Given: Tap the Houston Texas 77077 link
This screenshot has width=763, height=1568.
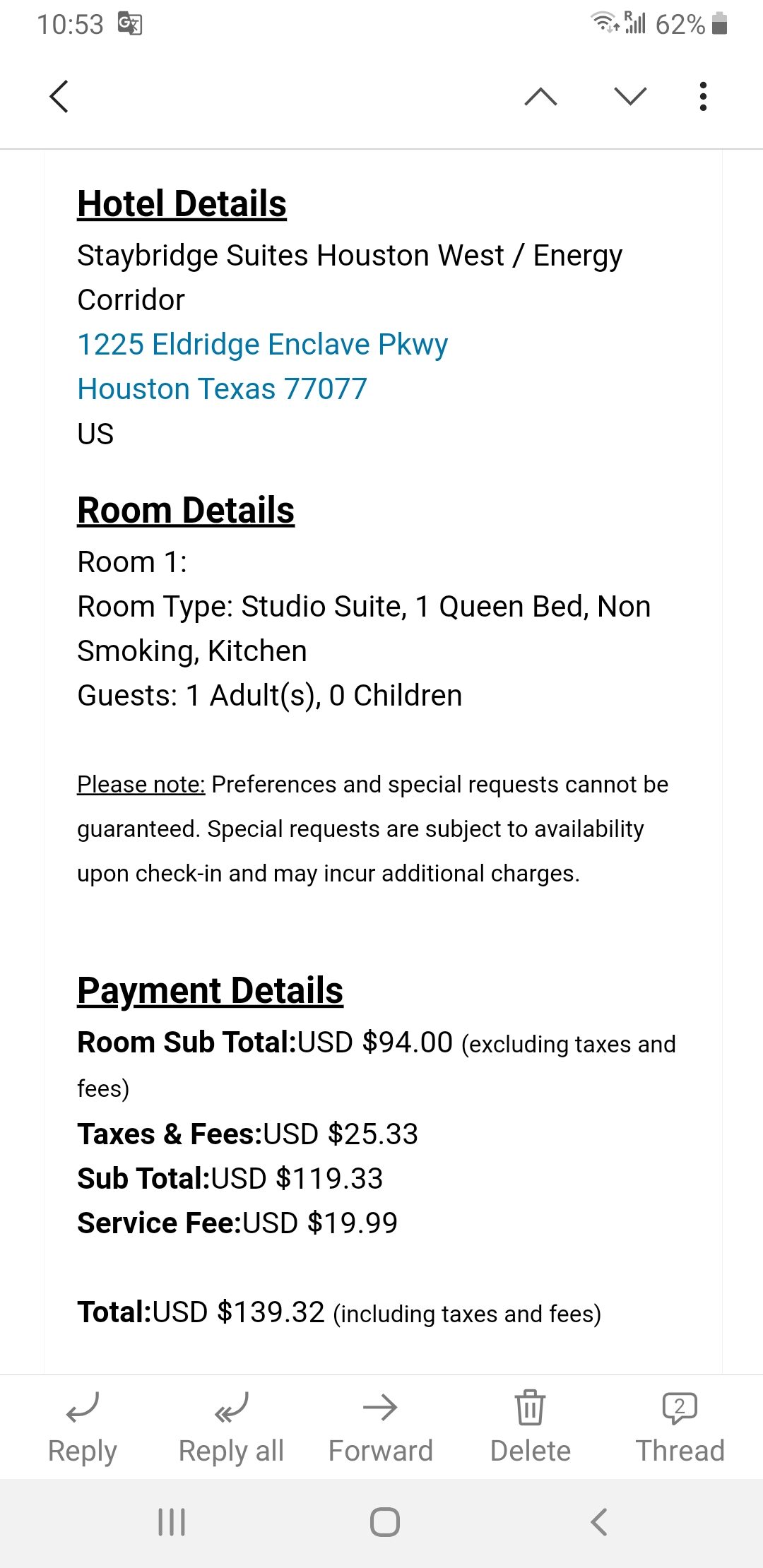Looking at the screenshot, I should pyautogui.click(x=222, y=389).
